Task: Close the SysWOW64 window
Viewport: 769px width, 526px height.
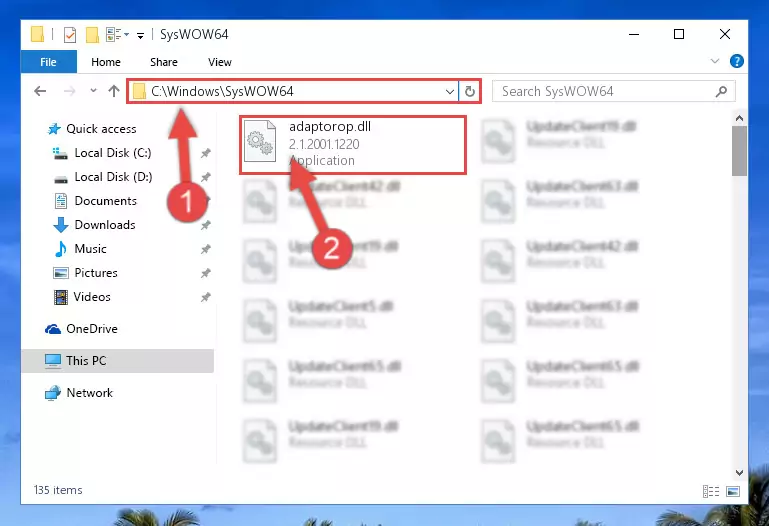Action: 725,34
